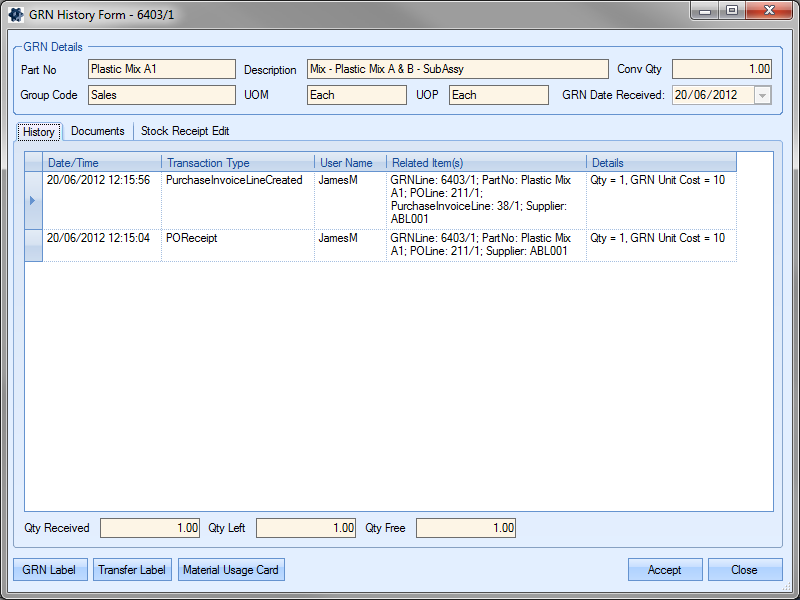Sort by User Name column header
Screen dimensions: 800x600
351,162
